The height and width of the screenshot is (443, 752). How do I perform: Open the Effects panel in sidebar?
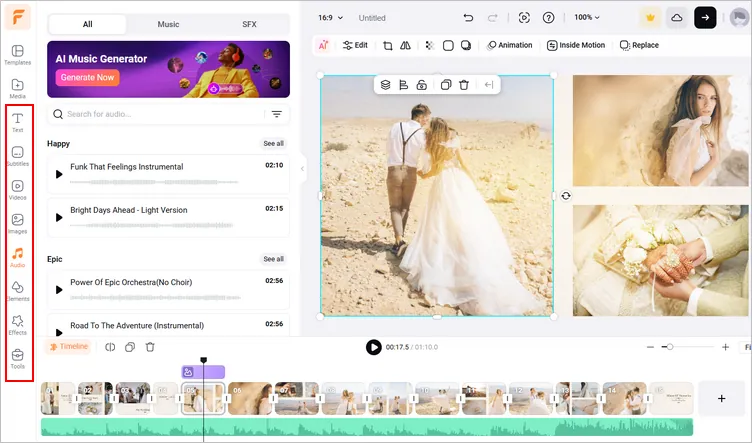(18, 325)
